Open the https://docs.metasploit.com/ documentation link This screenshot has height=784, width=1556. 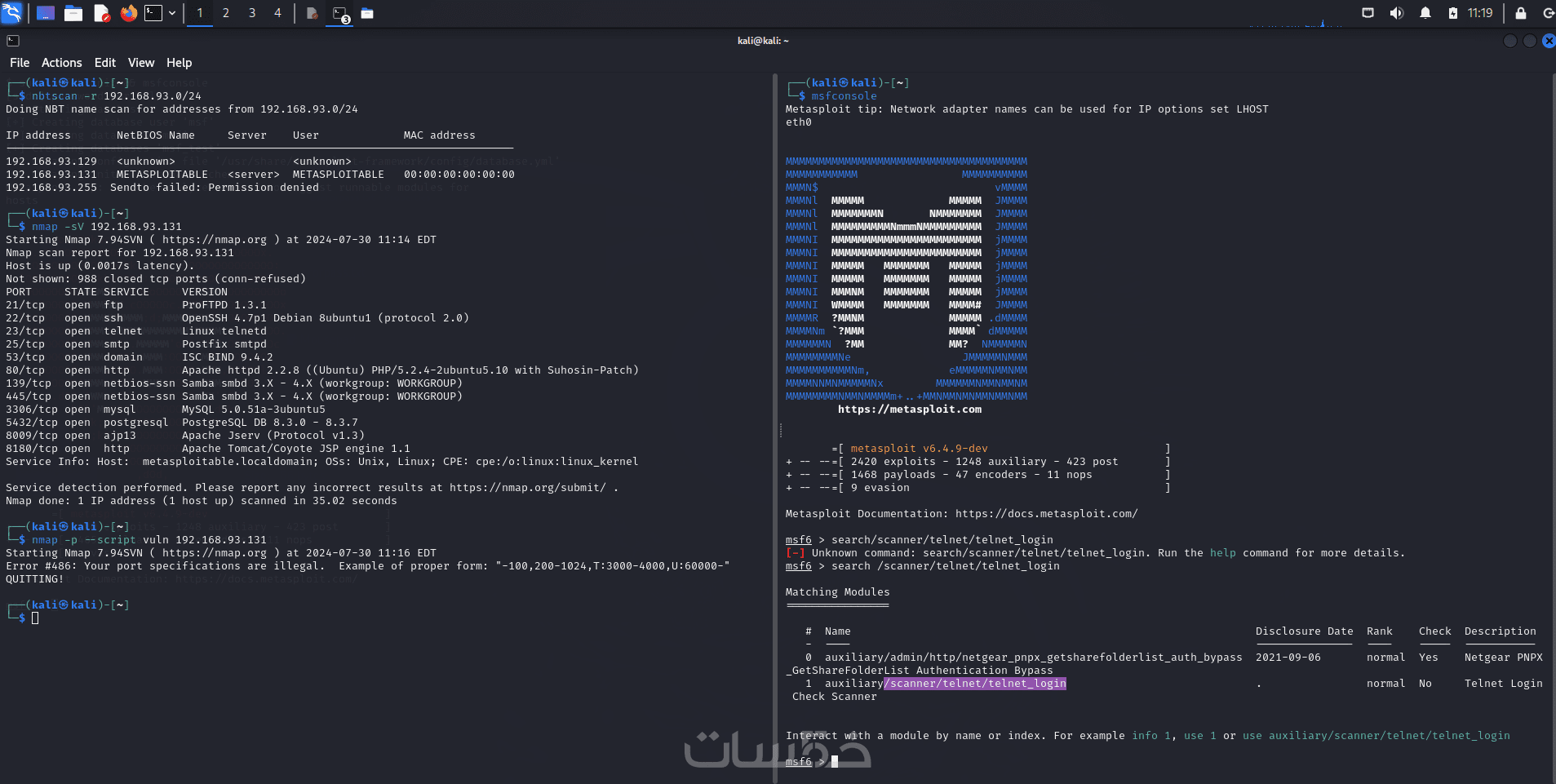[1047, 514]
